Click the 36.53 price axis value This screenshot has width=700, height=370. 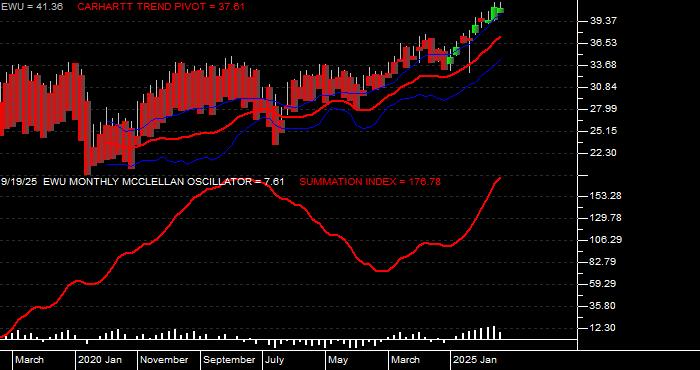(x=602, y=43)
